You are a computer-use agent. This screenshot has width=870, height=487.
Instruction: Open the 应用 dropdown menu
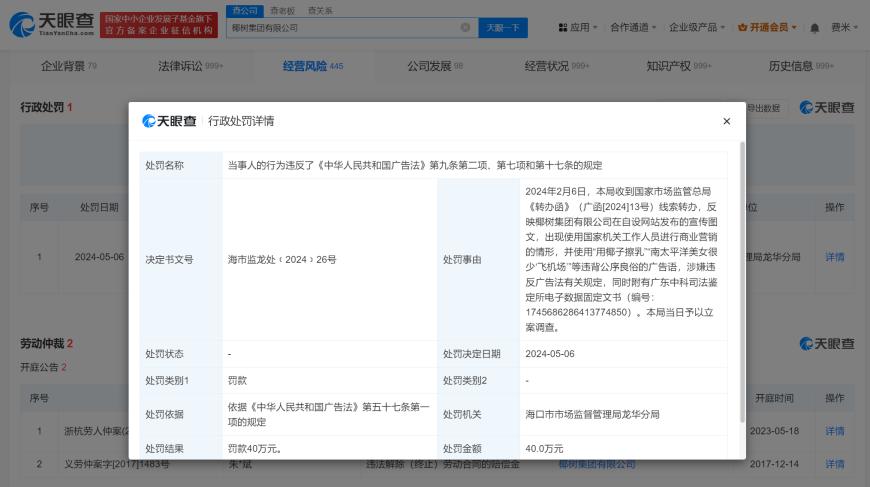pyautogui.click(x=578, y=27)
